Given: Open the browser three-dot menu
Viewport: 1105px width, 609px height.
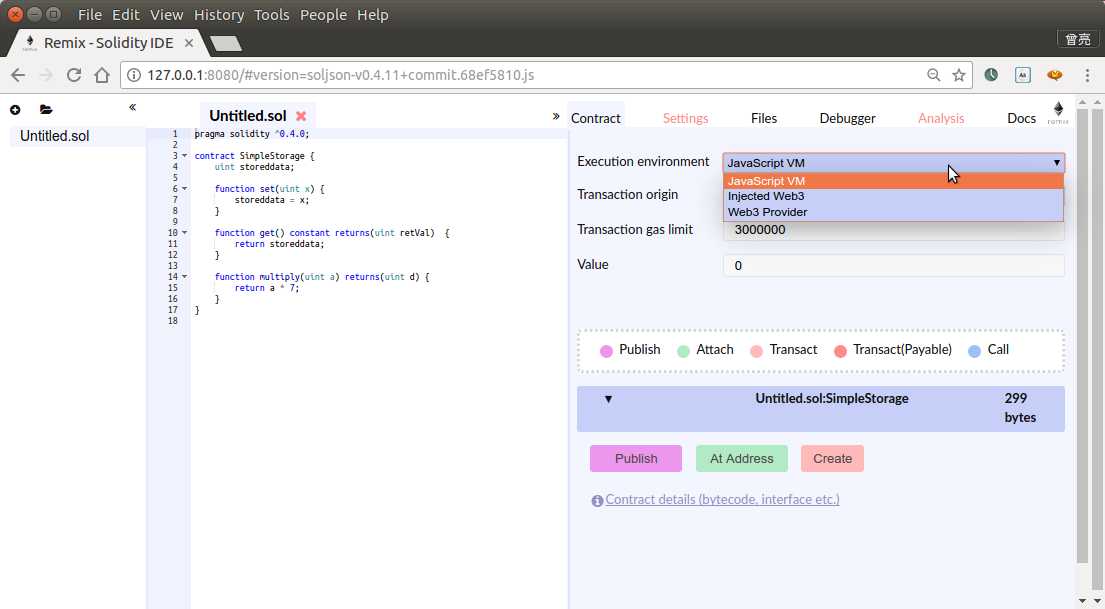Looking at the screenshot, I should [1087, 75].
